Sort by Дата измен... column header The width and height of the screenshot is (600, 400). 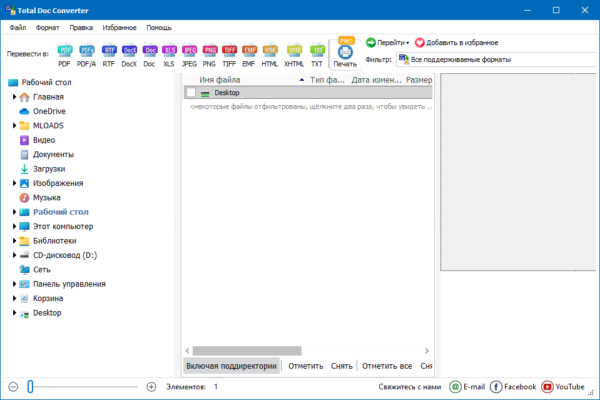[x=376, y=80]
